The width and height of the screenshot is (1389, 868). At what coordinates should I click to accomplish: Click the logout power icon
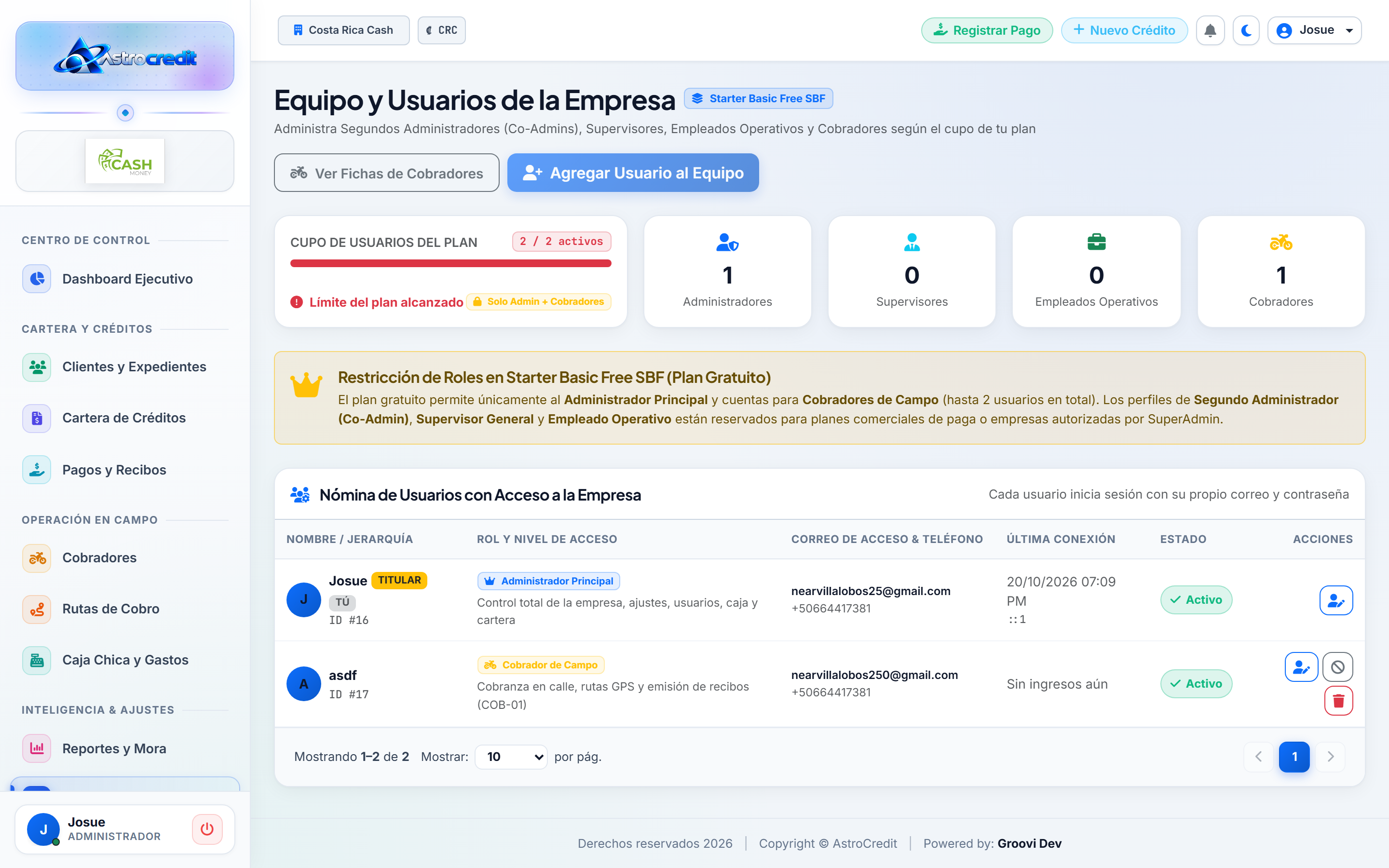pos(207,829)
